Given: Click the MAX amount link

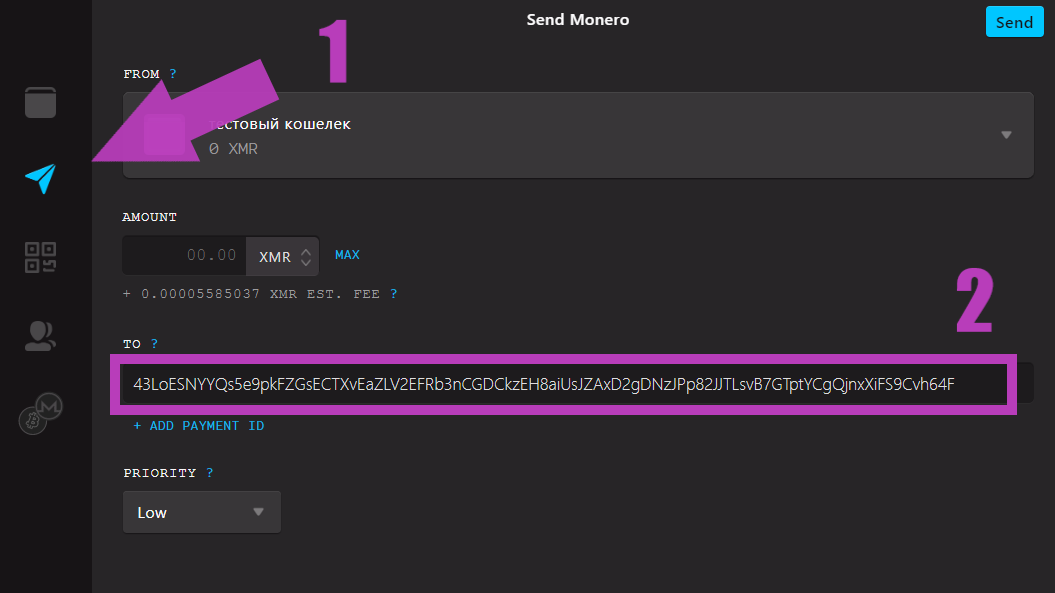Looking at the screenshot, I should (347, 255).
